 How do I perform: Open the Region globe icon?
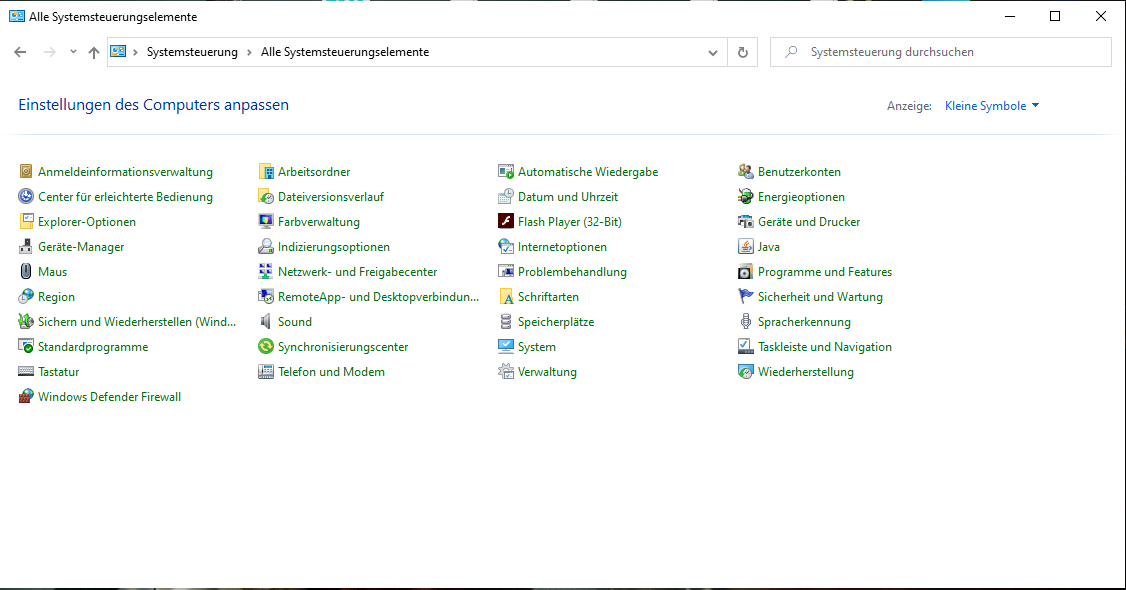tap(26, 296)
